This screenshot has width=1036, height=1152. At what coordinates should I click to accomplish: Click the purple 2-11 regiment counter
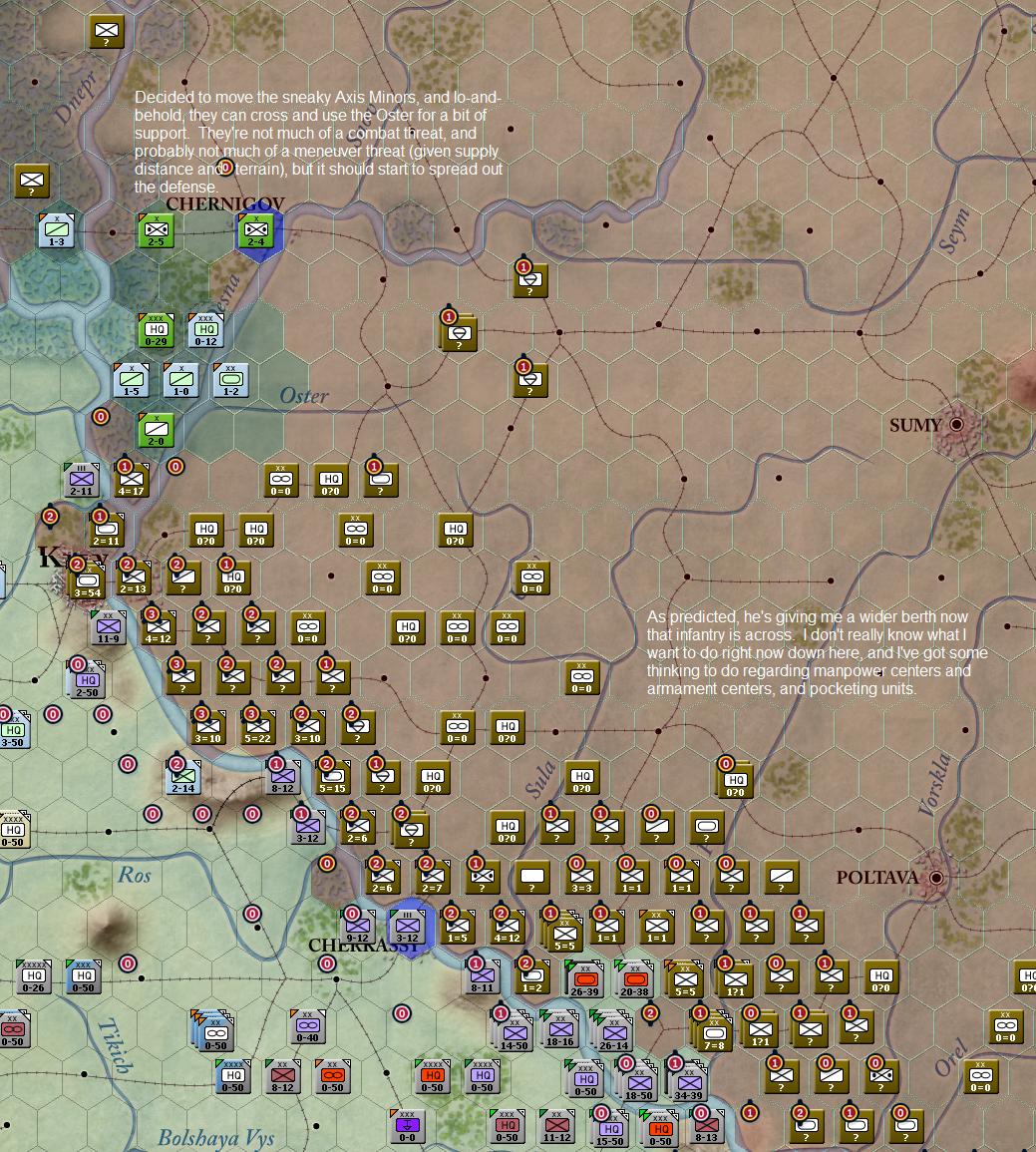(x=82, y=481)
